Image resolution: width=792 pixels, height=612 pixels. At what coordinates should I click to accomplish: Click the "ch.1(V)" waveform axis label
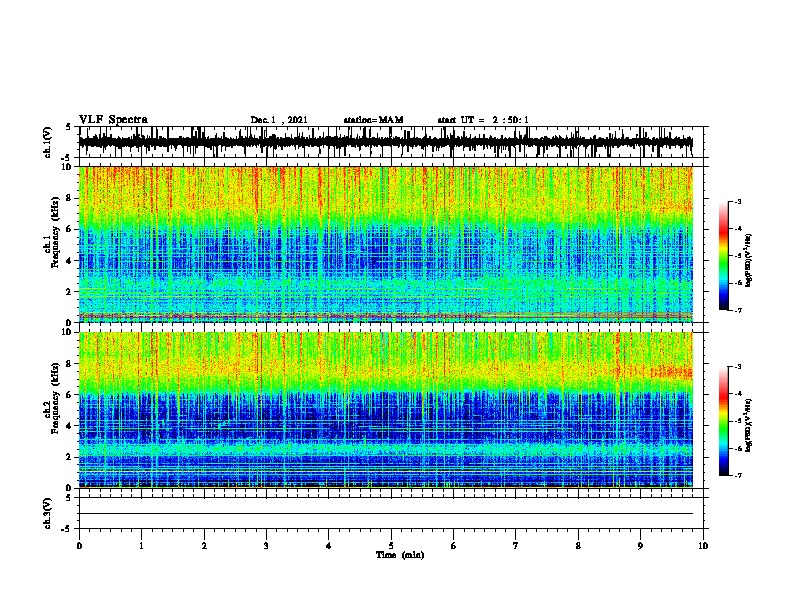click(x=48, y=142)
